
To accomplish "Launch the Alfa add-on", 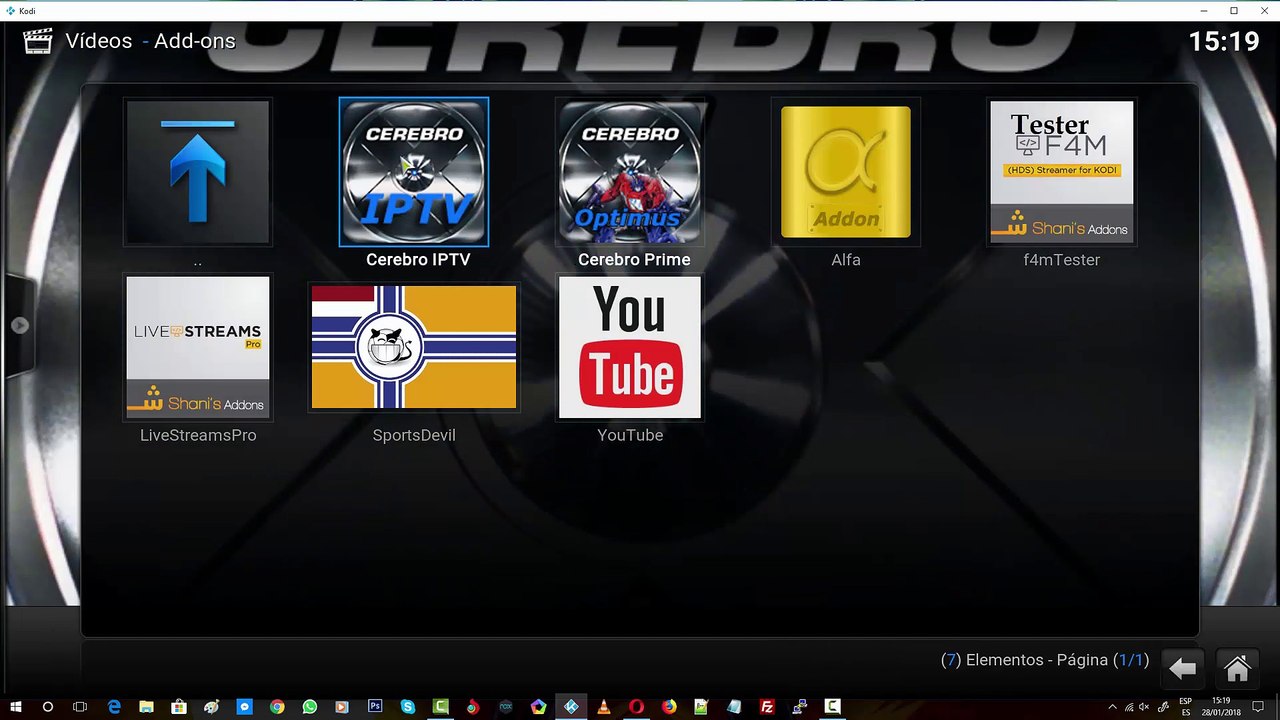I will click(x=846, y=172).
